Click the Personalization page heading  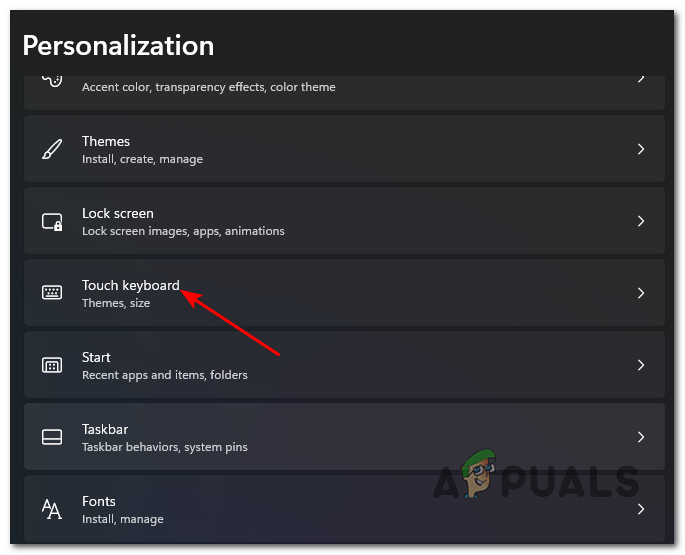pyautogui.click(x=118, y=45)
